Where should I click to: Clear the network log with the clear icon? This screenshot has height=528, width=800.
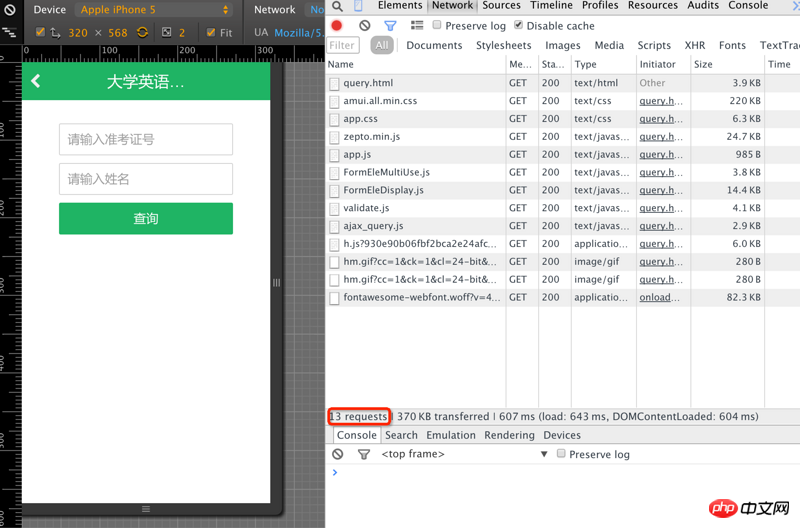(x=364, y=26)
